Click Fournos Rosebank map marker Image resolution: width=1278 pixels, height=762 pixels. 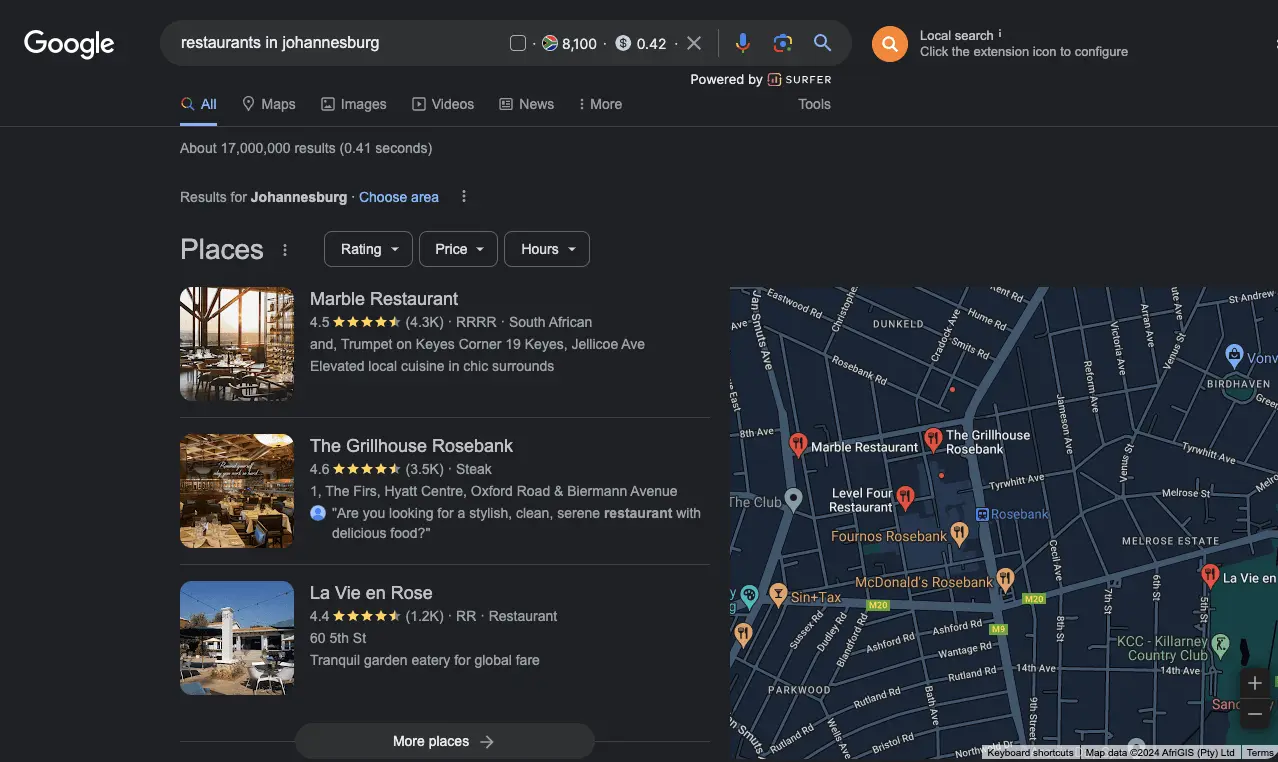[959, 533]
